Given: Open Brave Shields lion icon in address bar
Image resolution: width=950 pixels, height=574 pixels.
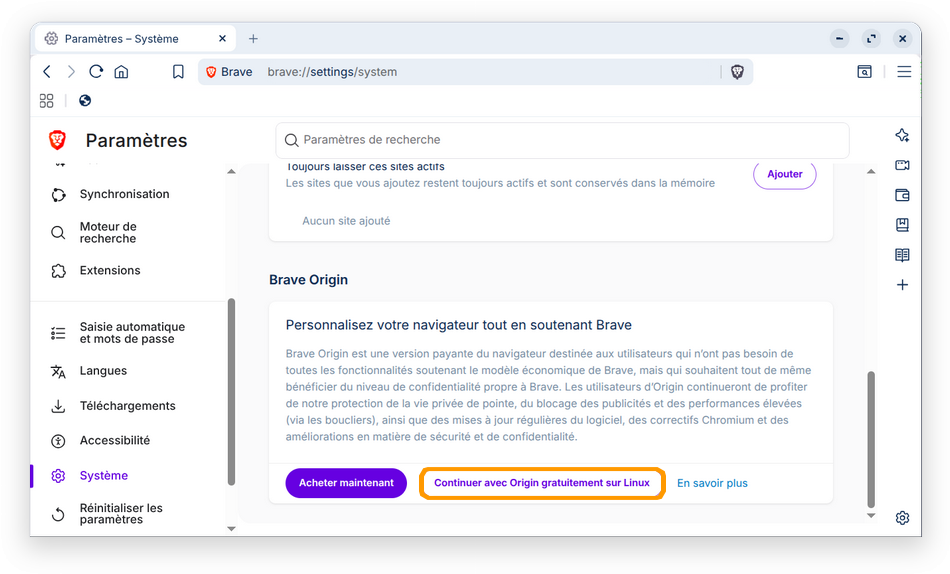Looking at the screenshot, I should tap(737, 72).
